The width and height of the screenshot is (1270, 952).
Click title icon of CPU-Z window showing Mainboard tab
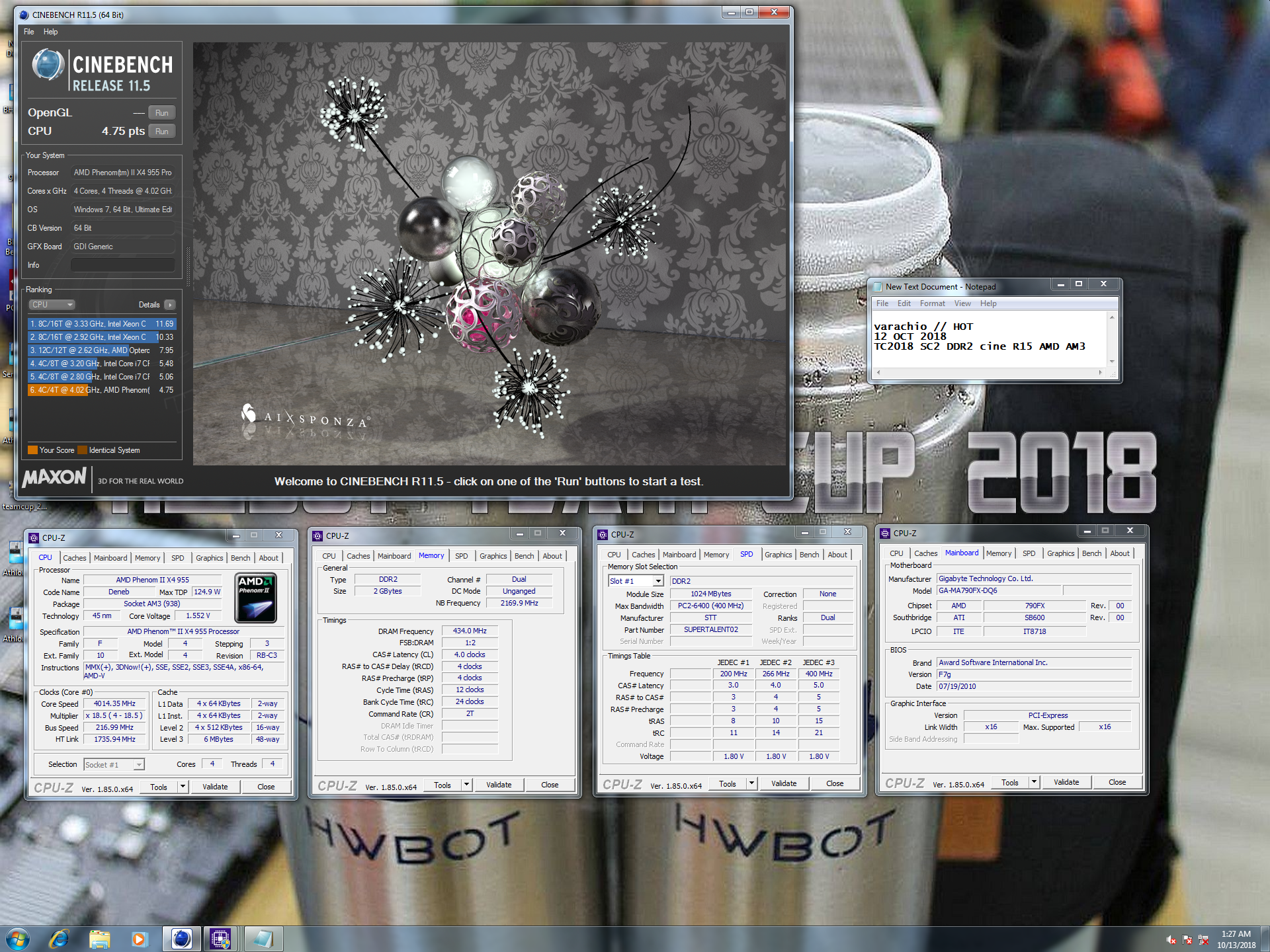pos(885,534)
